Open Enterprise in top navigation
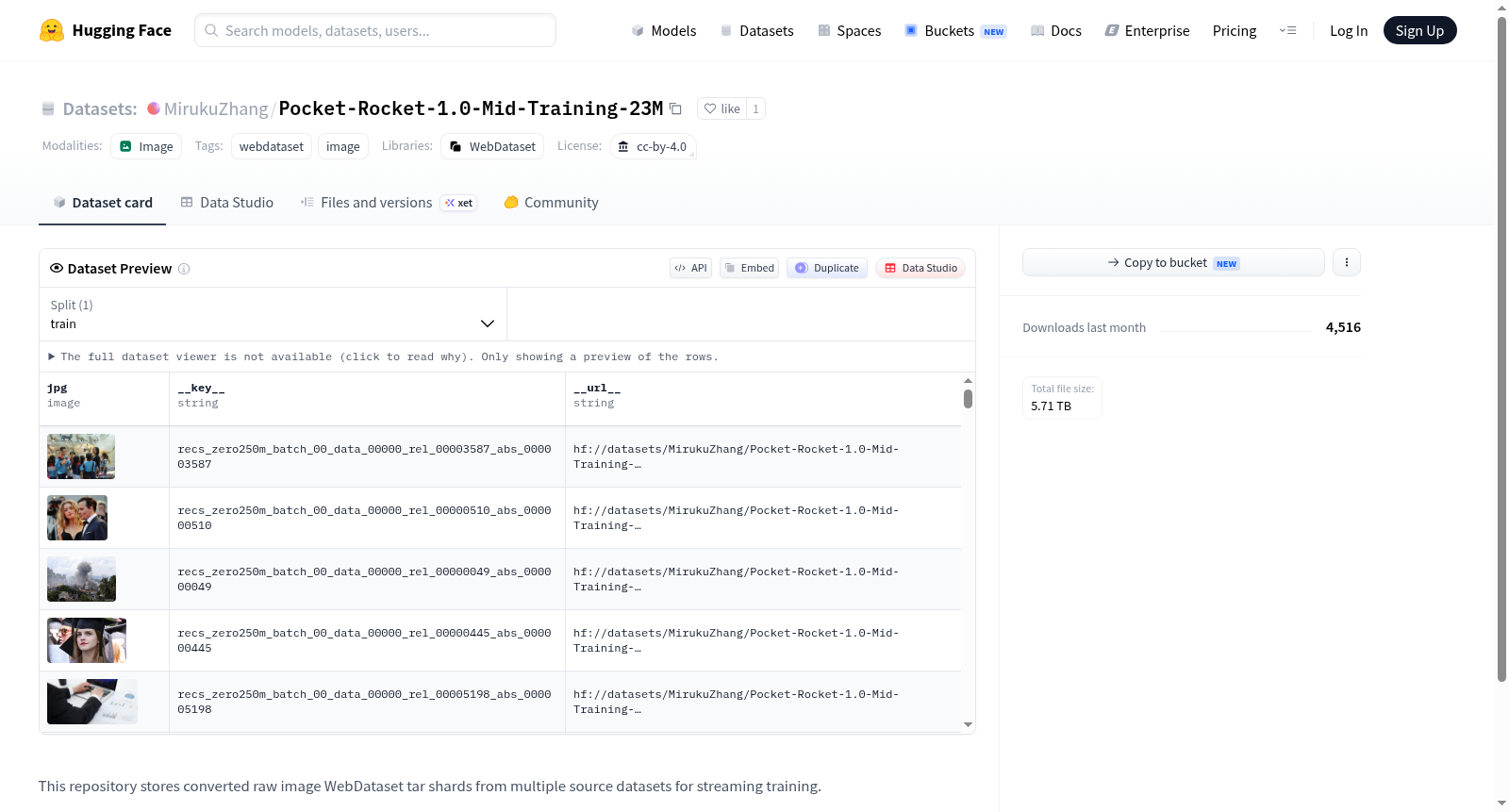Viewport: 1509px width, 812px height. (1147, 30)
